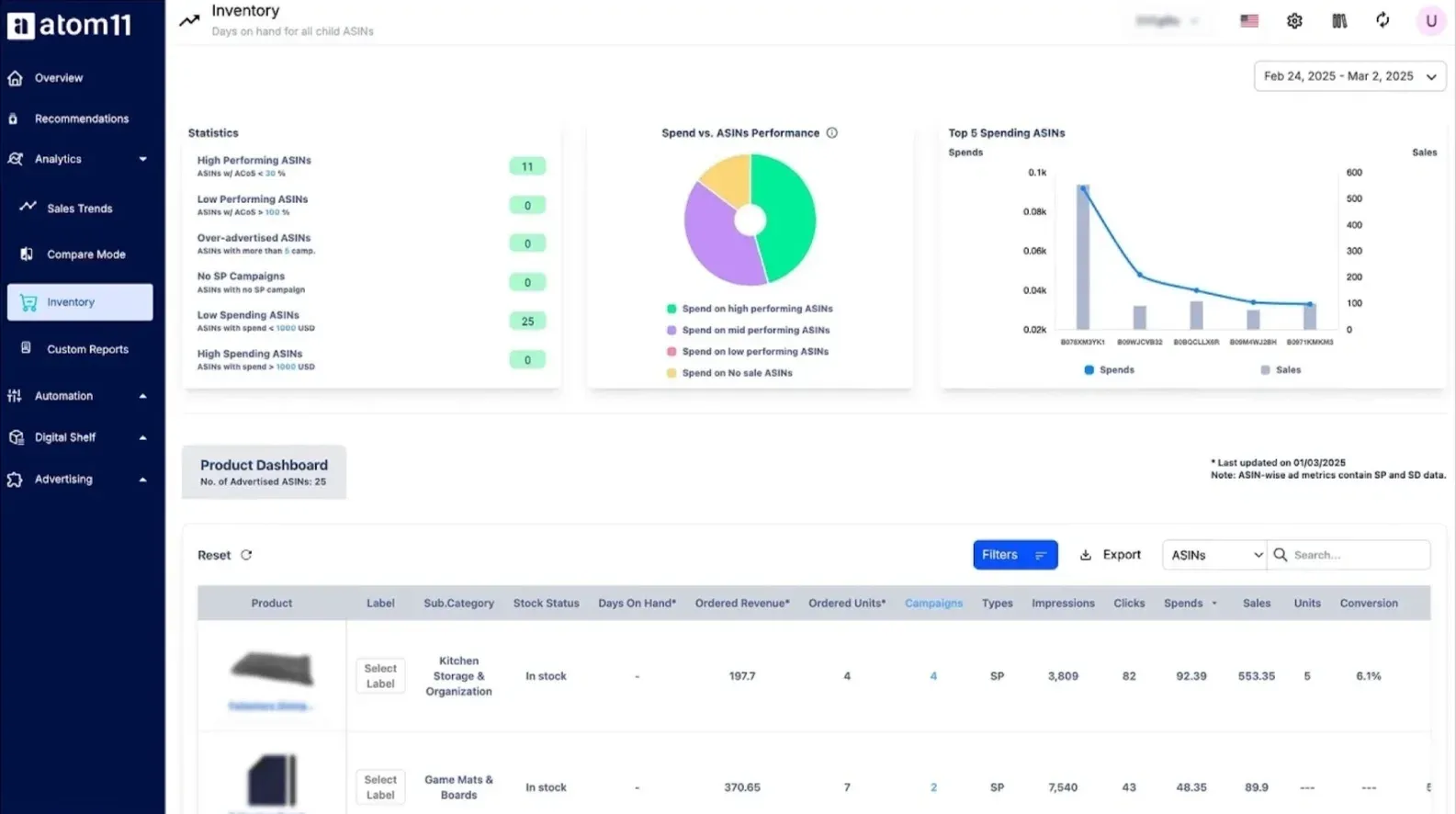Click the Compare Mode icon
The height and width of the screenshot is (814, 1456).
(27, 254)
